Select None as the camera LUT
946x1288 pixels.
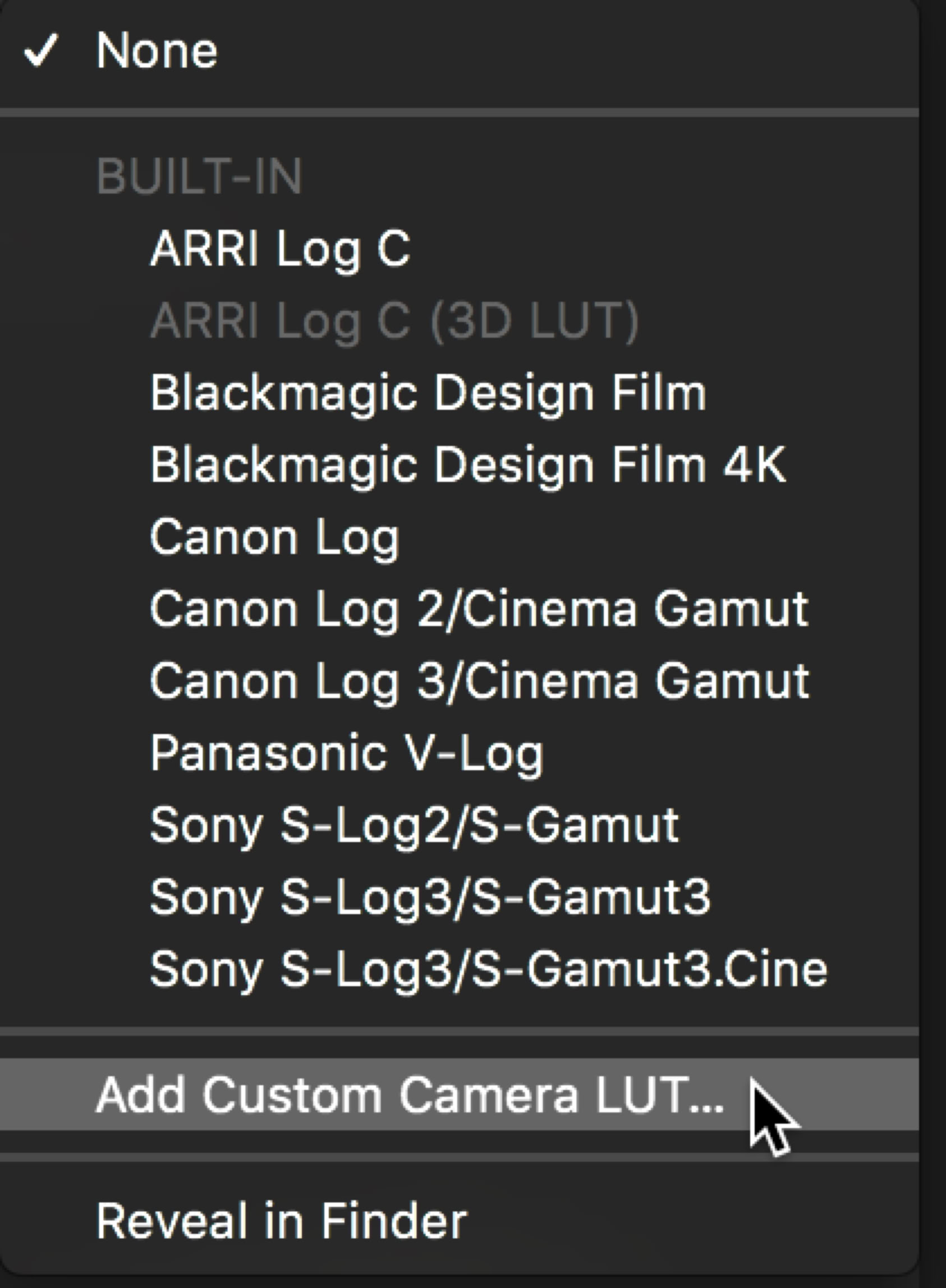point(157,52)
